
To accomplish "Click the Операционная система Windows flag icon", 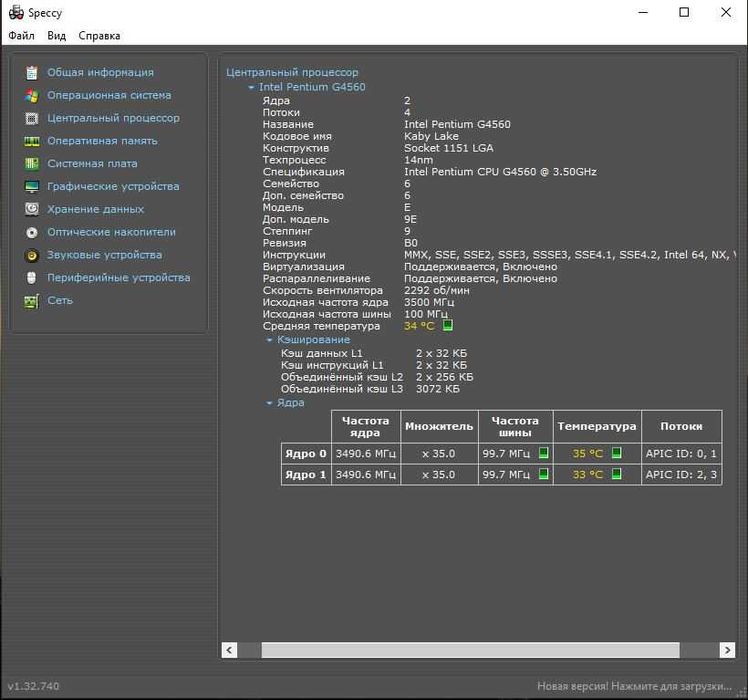I will (31, 95).
